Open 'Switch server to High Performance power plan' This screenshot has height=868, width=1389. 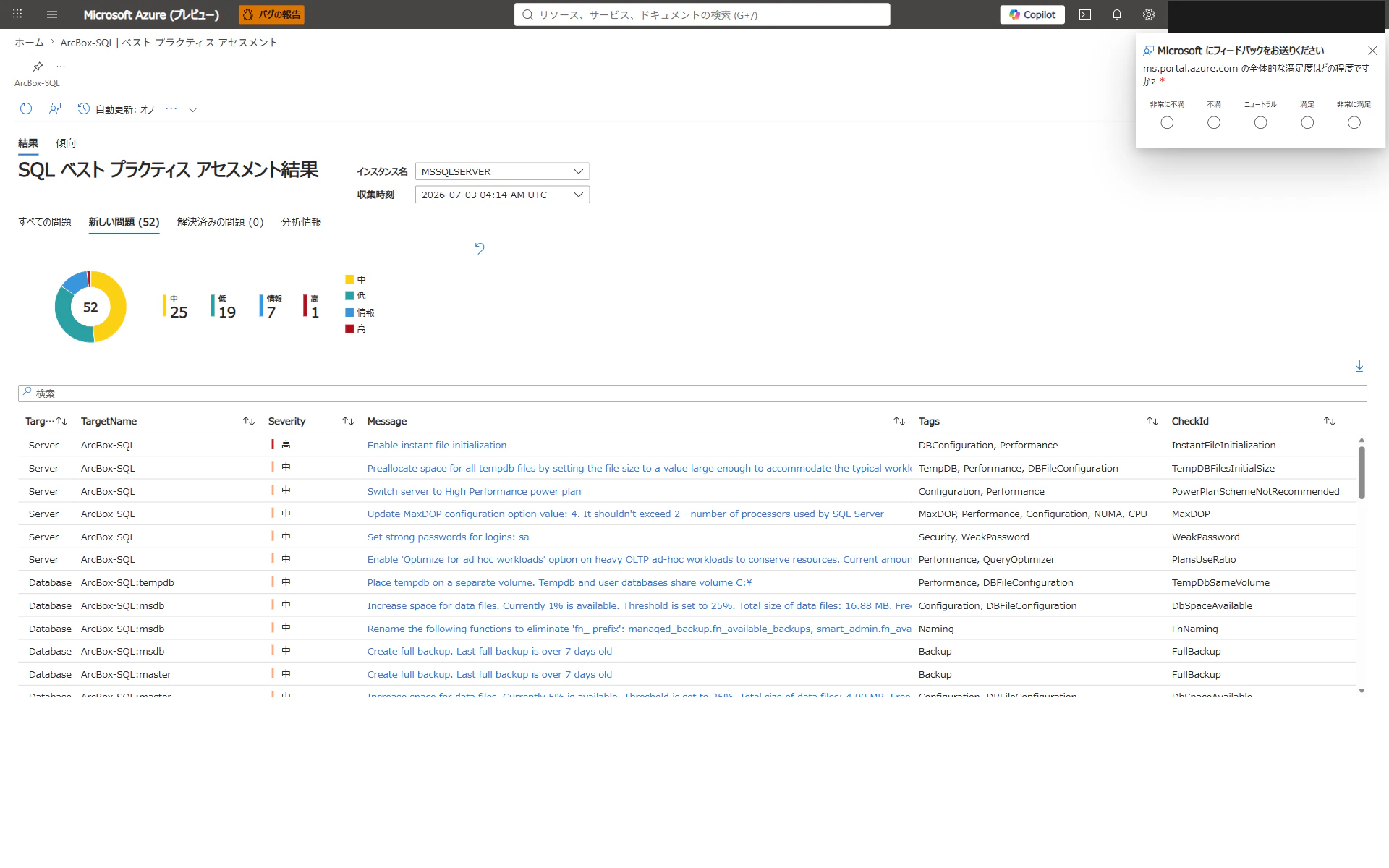[474, 491]
